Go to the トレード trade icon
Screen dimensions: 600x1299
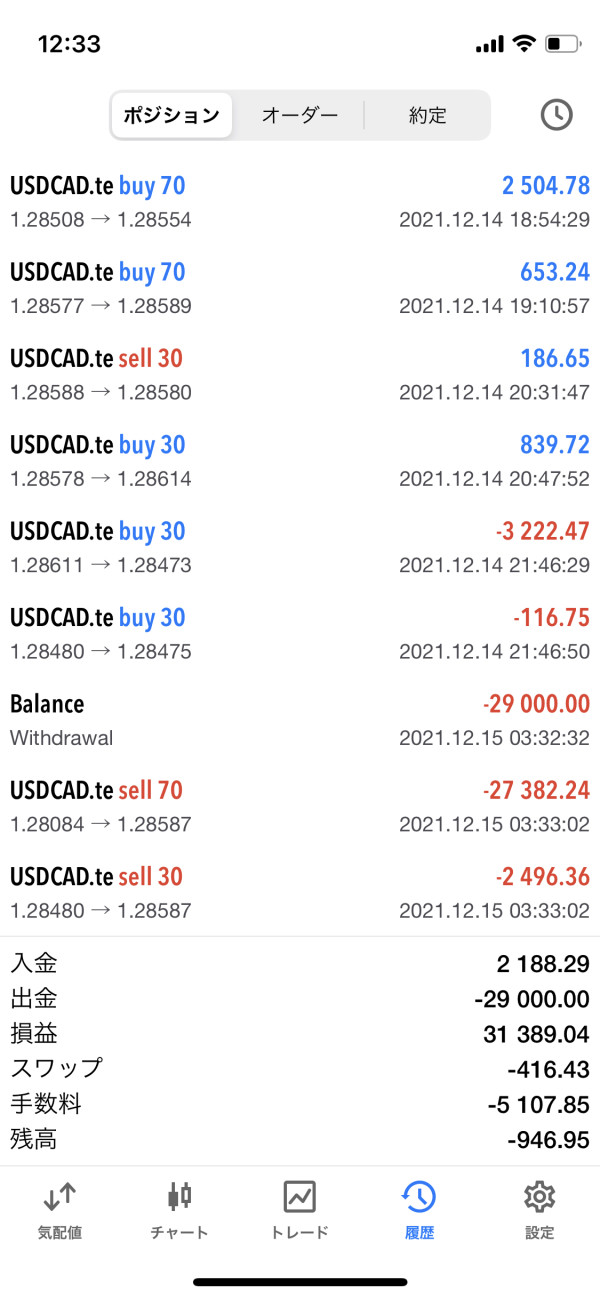click(x=300, y=1196)
